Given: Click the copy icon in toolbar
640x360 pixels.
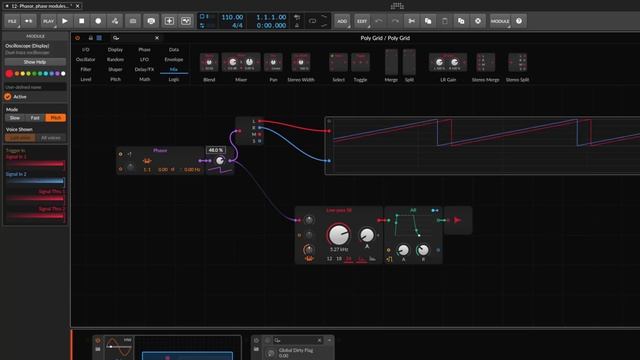Looking at the screenshot, I should (428, 21).
